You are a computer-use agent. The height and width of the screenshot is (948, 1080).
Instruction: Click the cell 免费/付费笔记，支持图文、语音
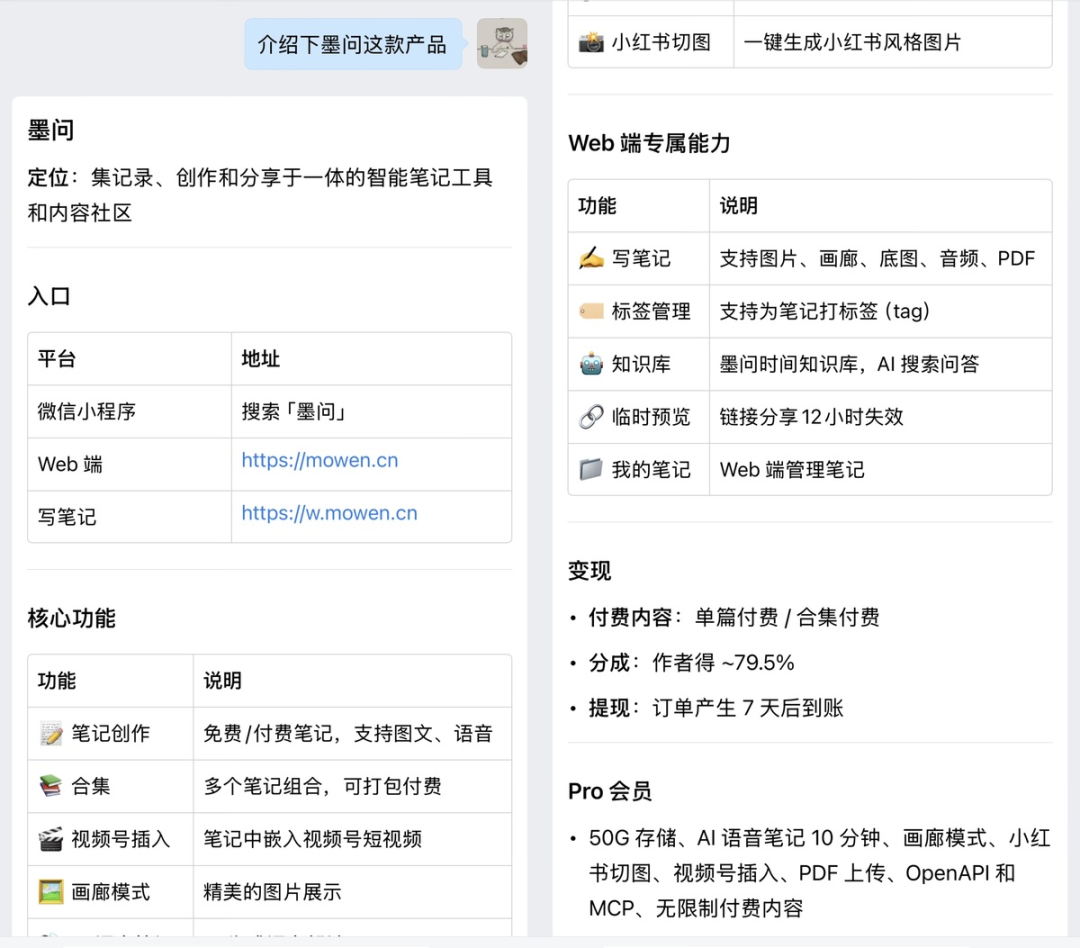click(352, 734)
